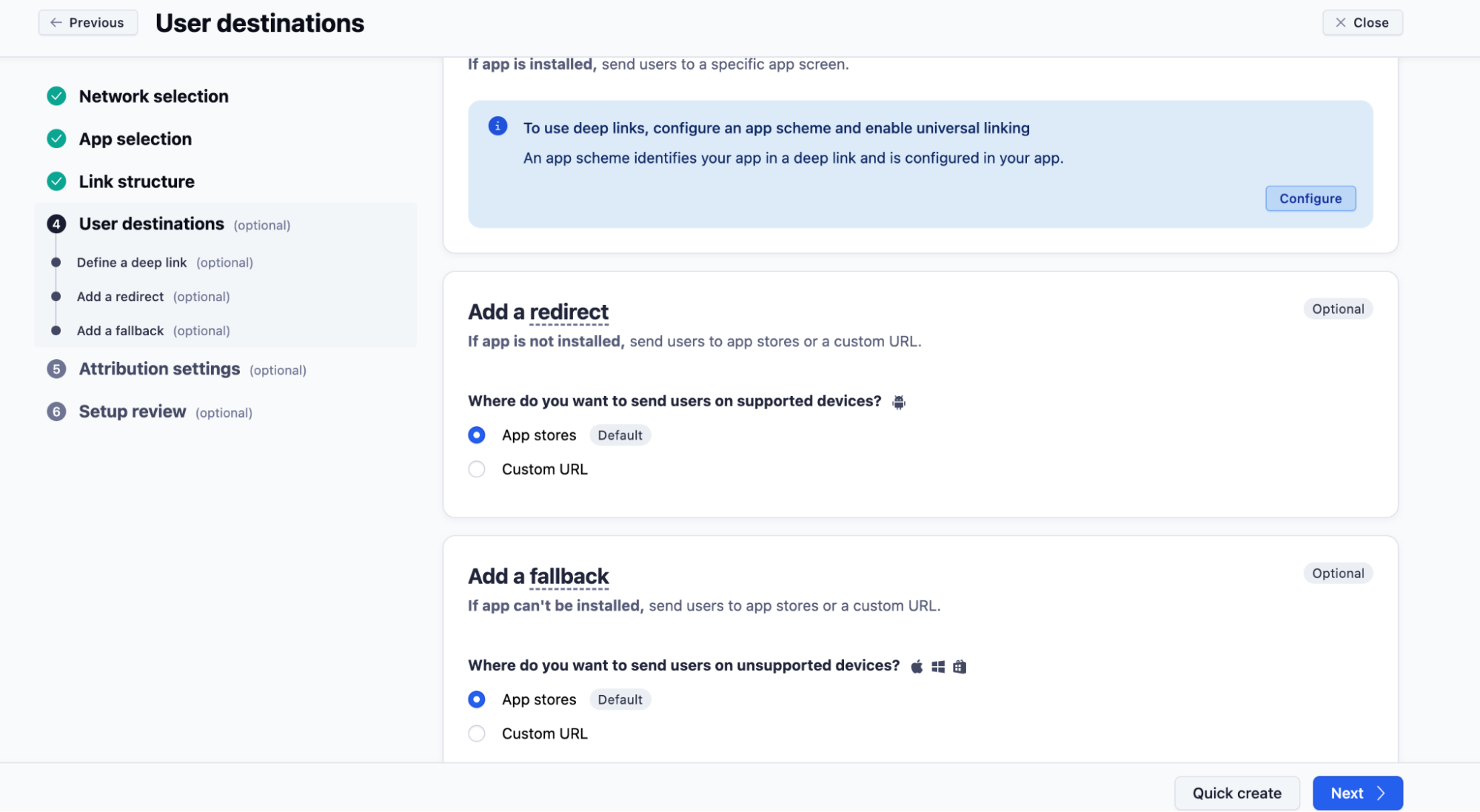Click the info icon in blue banner
1480x812 pixels.
coord(498,126)
